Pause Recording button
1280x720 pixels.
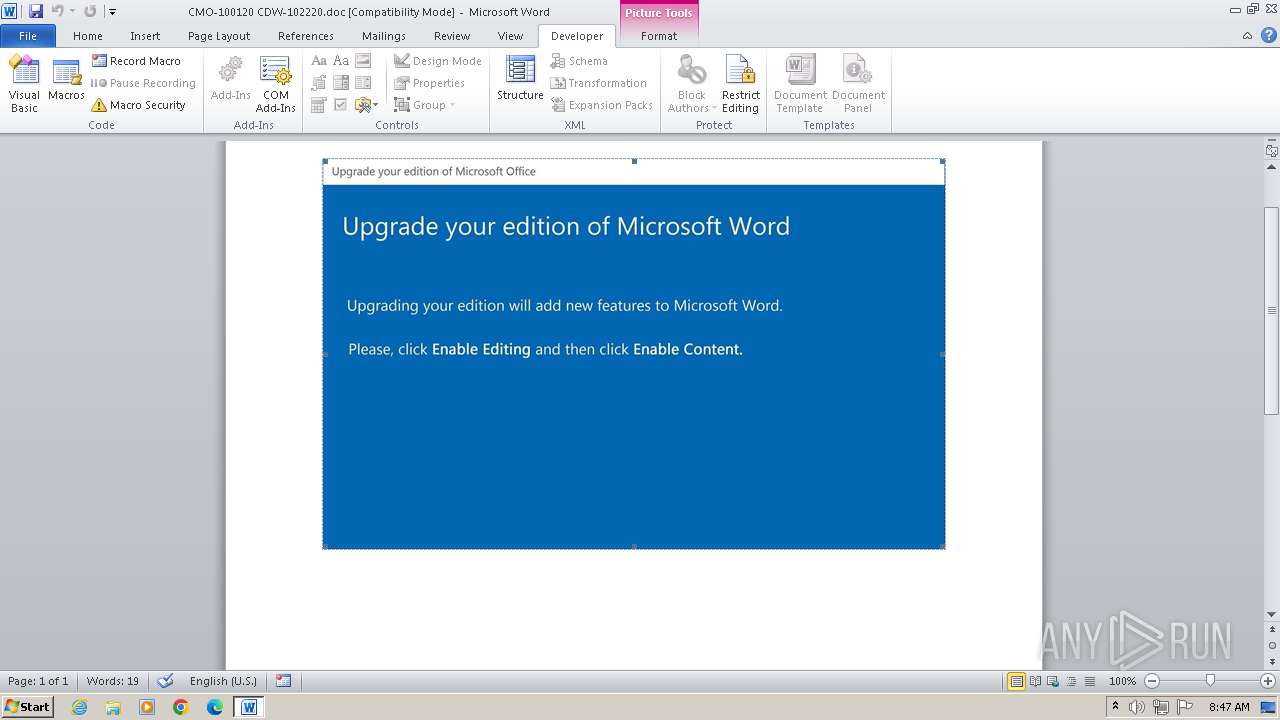(143, 83)
